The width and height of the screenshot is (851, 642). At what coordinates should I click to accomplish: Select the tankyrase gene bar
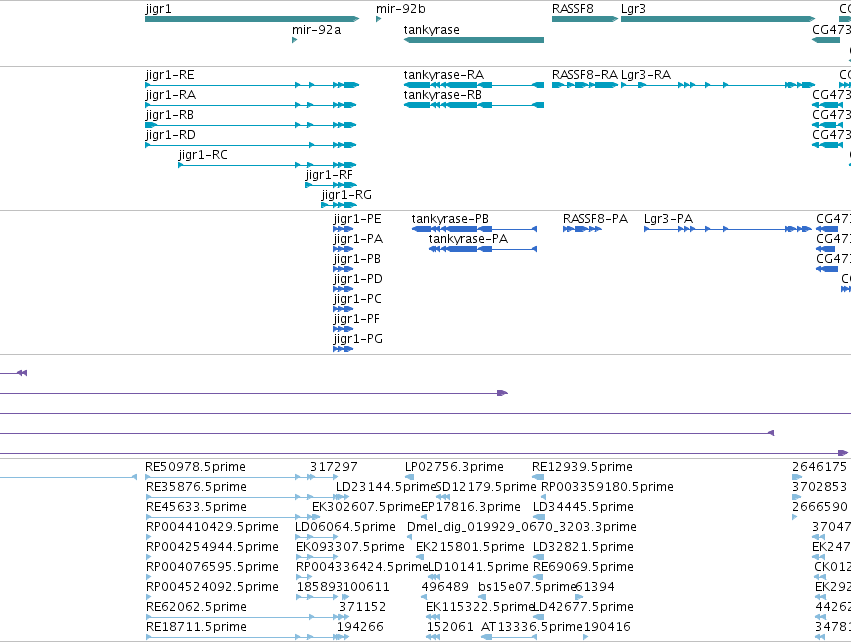pos(474,40)
